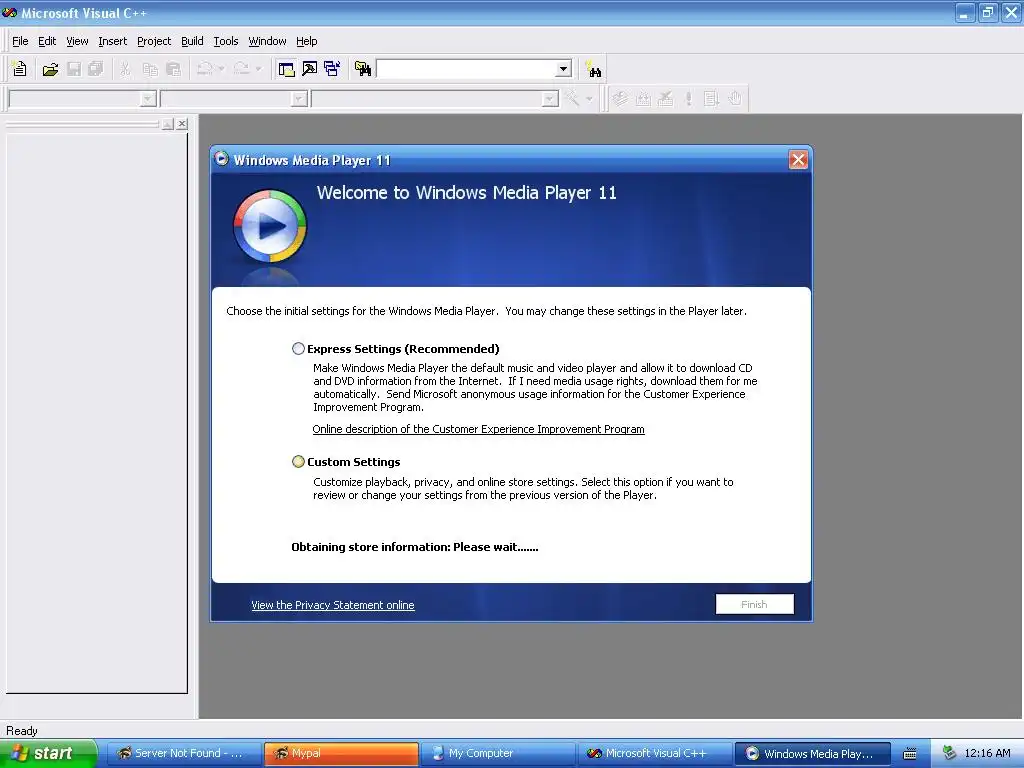Viewport: 1024px width, 768px height.
Task: Click the Ready status bar text
Action: coord(22,731)
